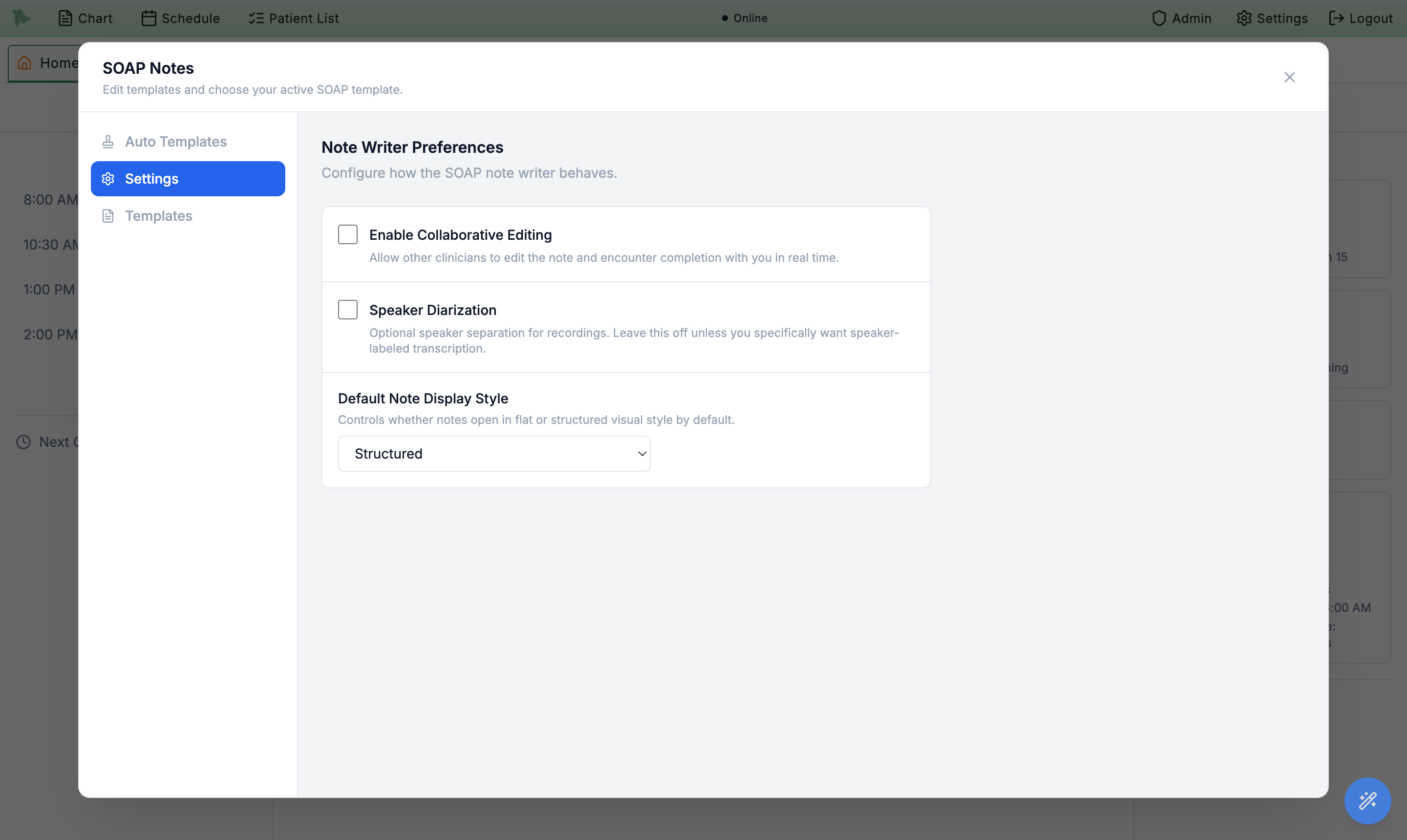Click the stamp icon beside Auto Templates
Viewport: 1407px width, 840px height.
click(x=107, y=142)
